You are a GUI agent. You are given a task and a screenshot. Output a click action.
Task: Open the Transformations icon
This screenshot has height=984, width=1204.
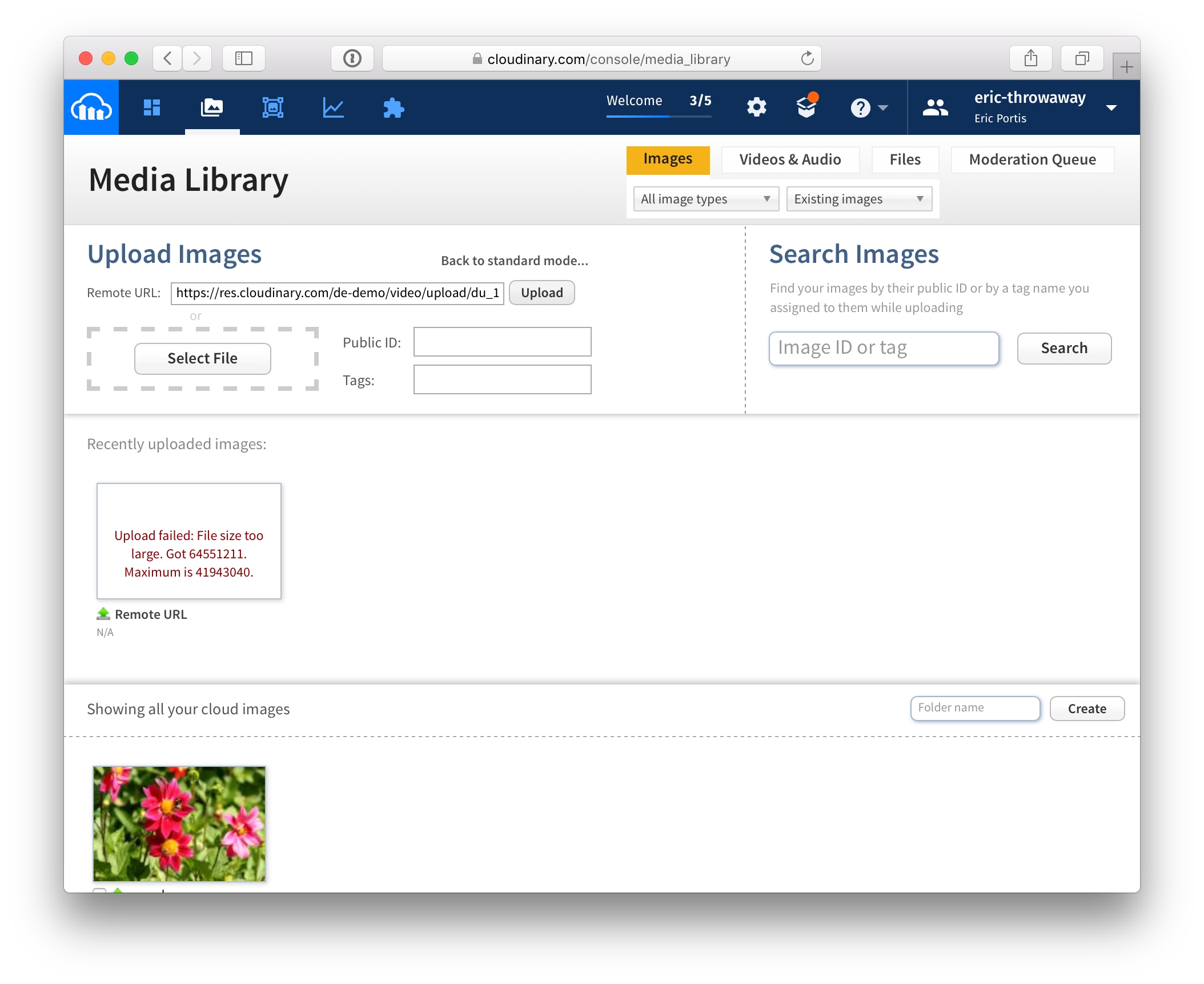[272, 107]
